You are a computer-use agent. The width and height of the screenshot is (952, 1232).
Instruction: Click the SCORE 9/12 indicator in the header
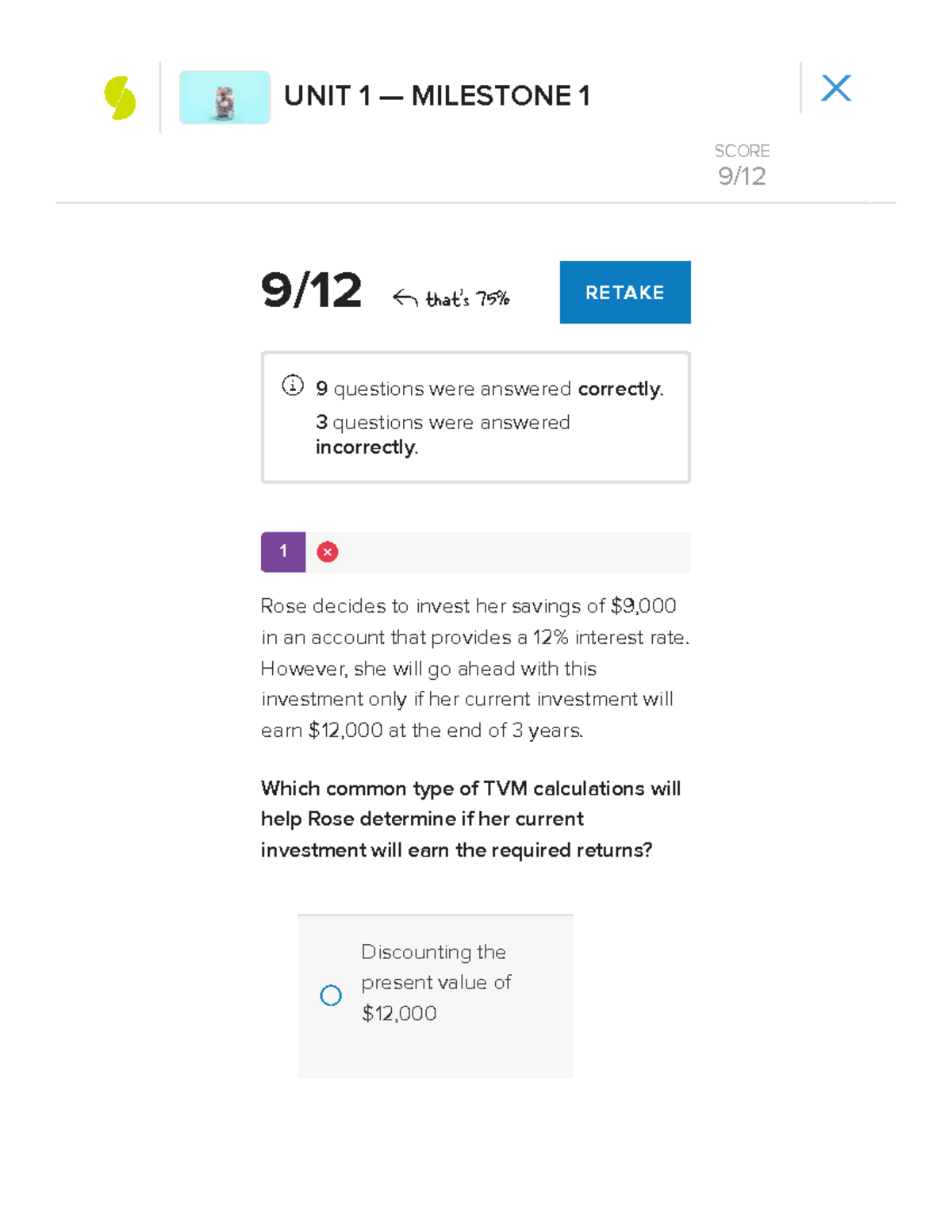742,165
